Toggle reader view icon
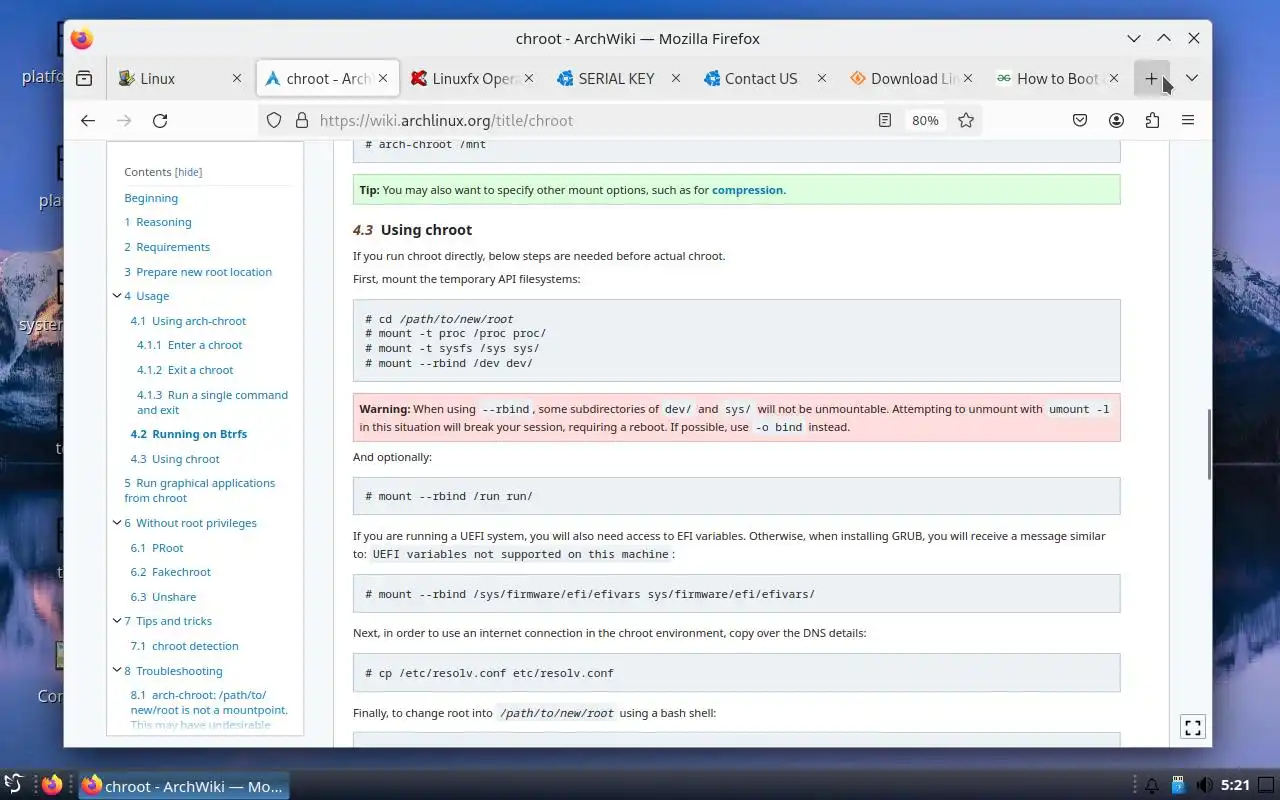Viewport: 1280px width, 800px height. [885, 120]
